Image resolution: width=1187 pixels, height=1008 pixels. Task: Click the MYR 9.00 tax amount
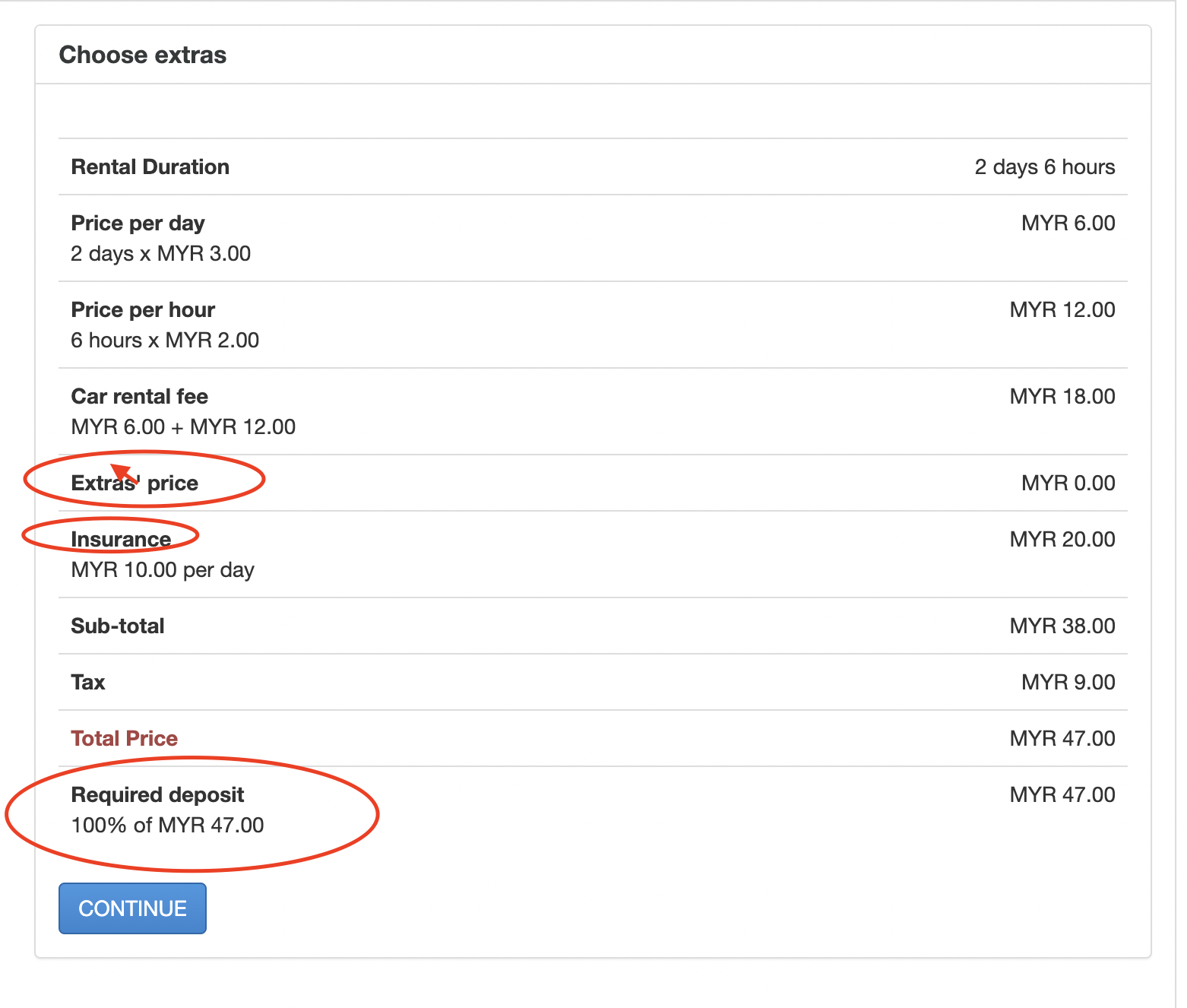click(1068, 682)
